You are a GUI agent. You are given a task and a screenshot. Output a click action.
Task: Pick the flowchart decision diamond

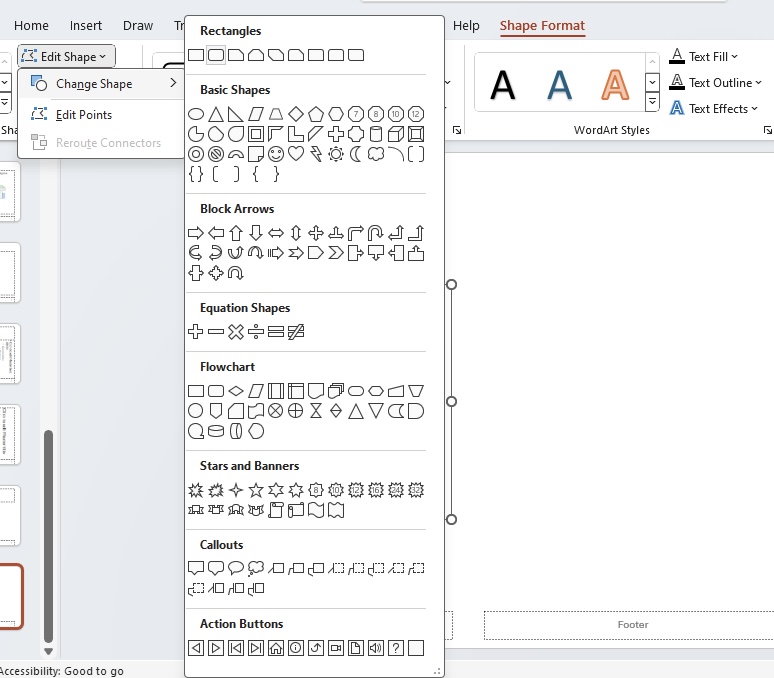(x=236, y=391)
